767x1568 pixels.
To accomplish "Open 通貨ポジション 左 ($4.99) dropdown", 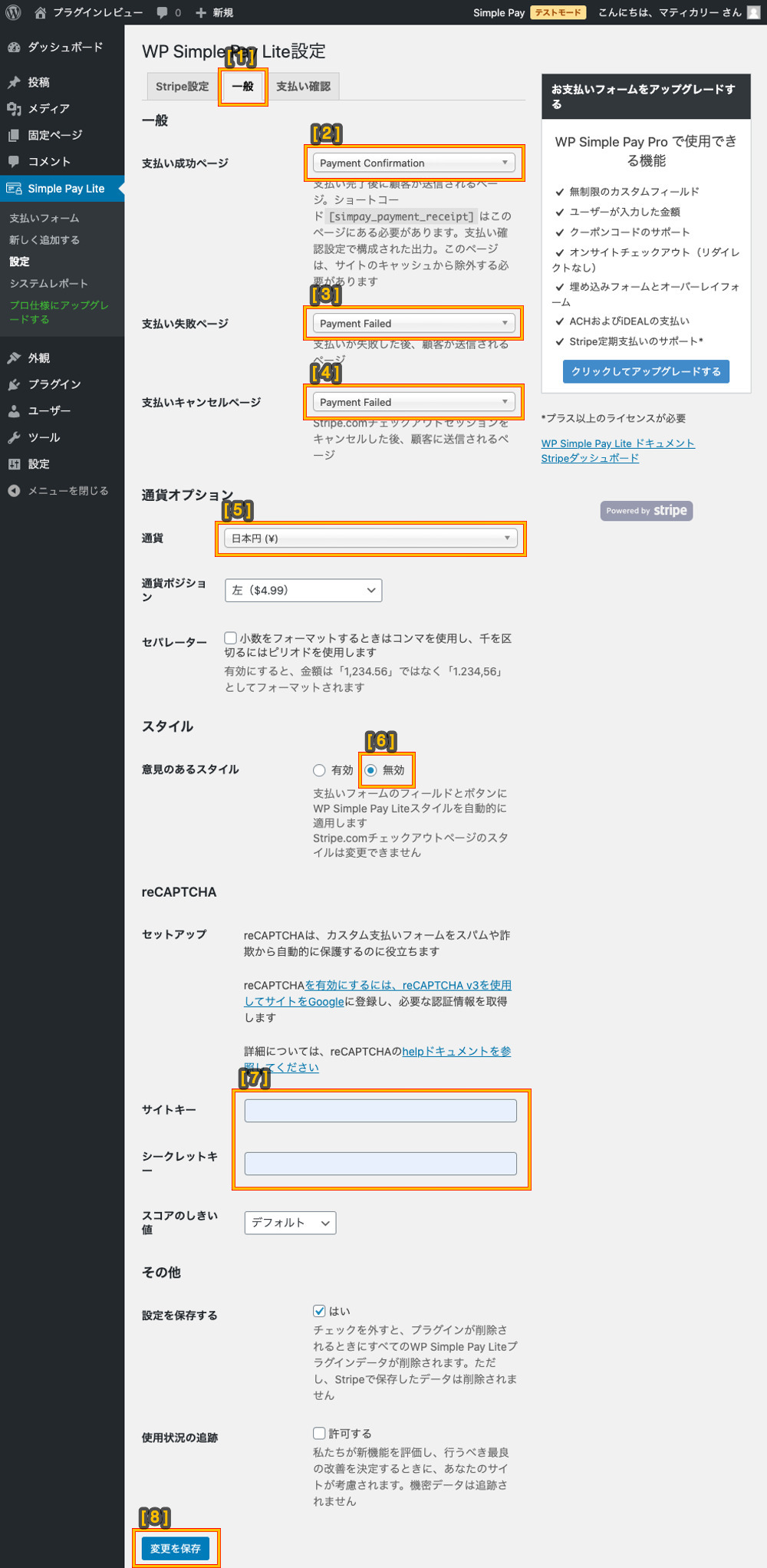I will tap(303, 591).
